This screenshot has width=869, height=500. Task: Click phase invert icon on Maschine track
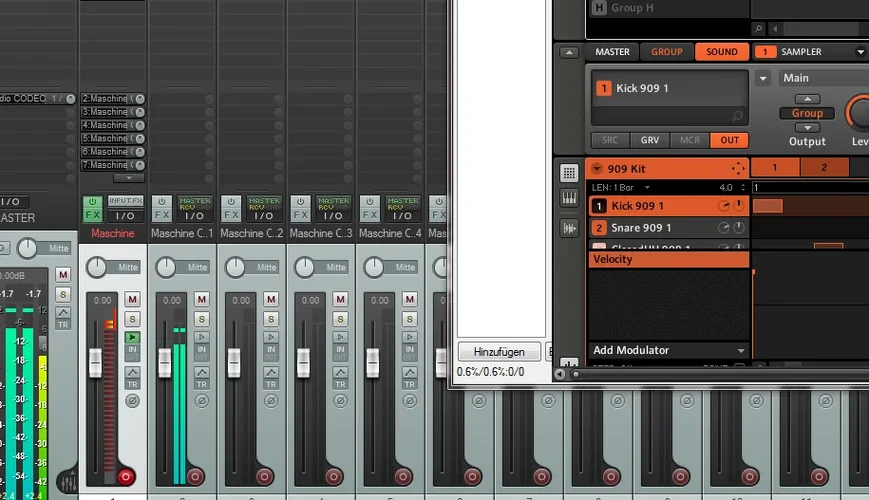pos(132,401)
